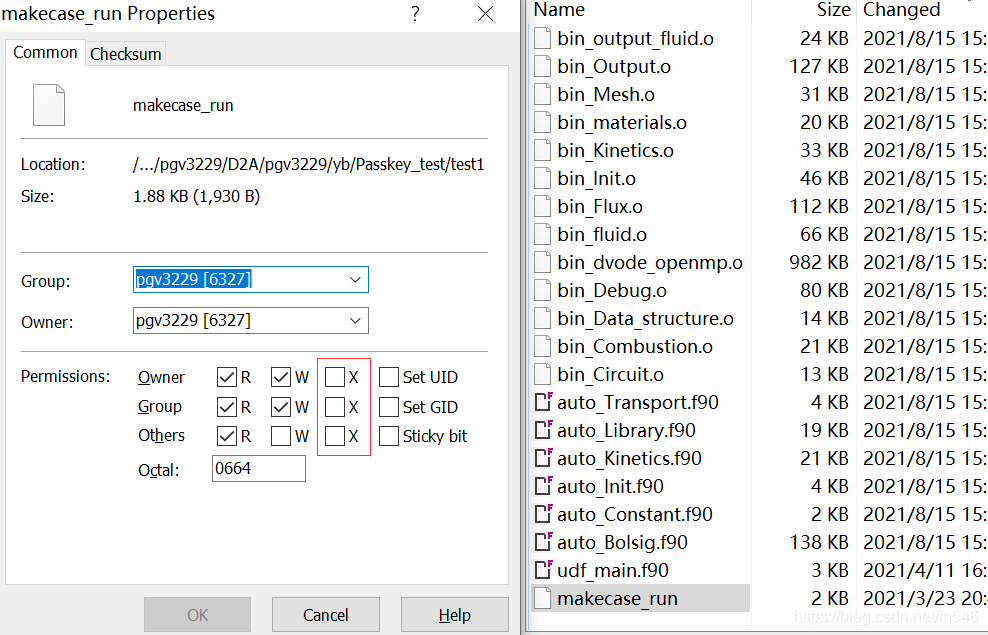Screen dimensions: 988x635
Task: Click the Location path text
Action: pos(308,164)
